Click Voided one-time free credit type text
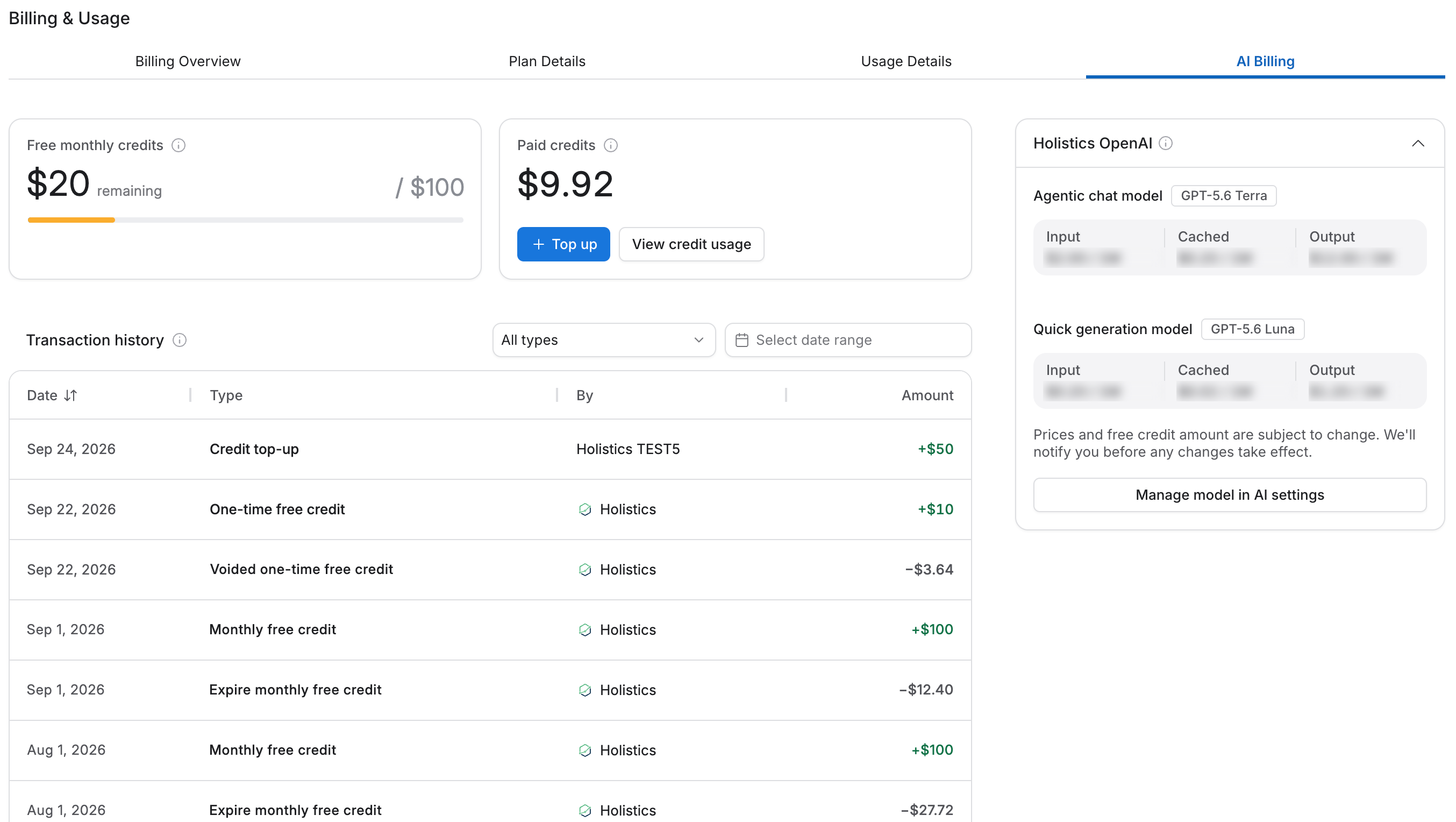This screenshot has width=1456, height=822. [301, 569]
